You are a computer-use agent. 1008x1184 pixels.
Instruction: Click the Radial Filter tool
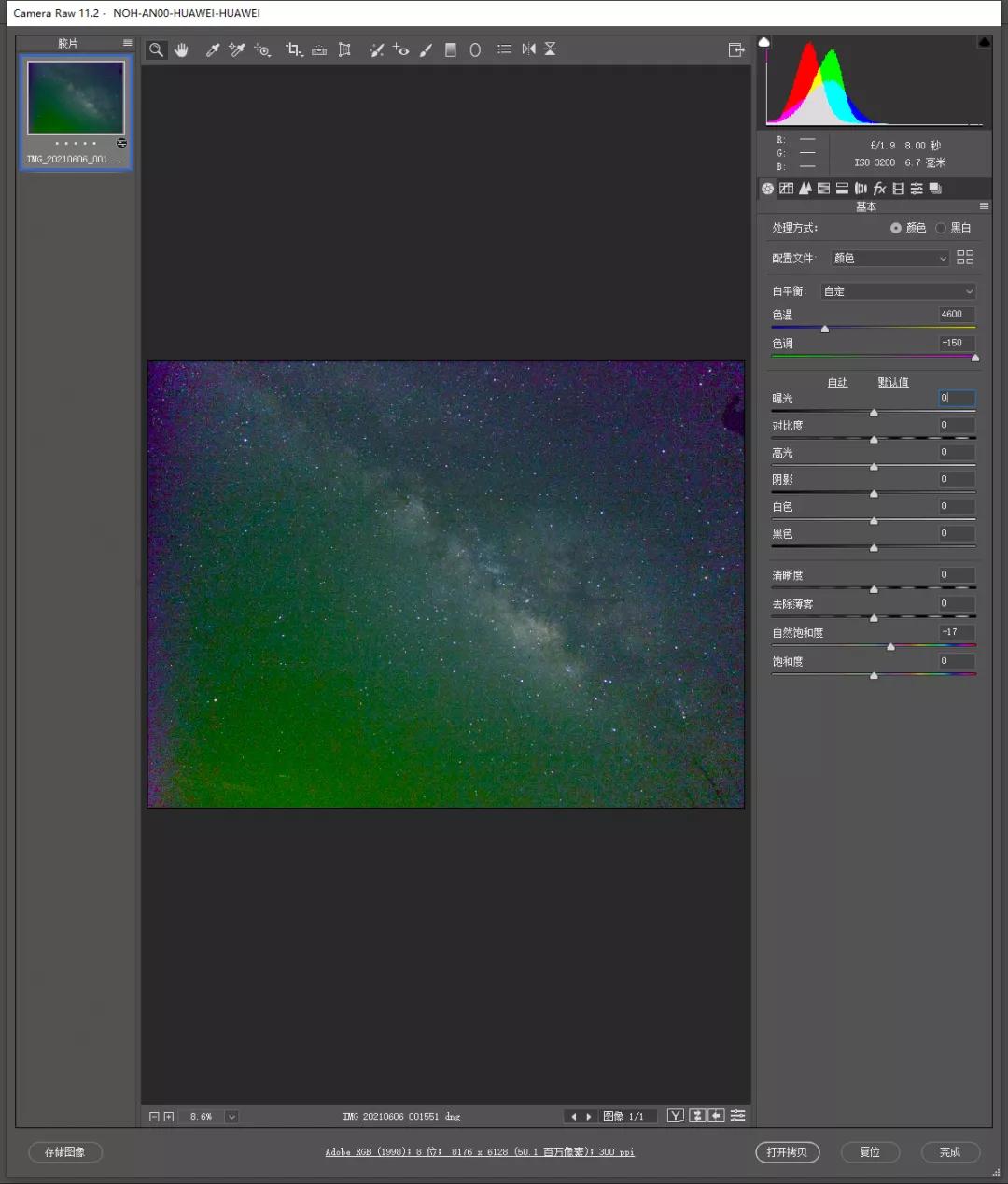[475, 50]
